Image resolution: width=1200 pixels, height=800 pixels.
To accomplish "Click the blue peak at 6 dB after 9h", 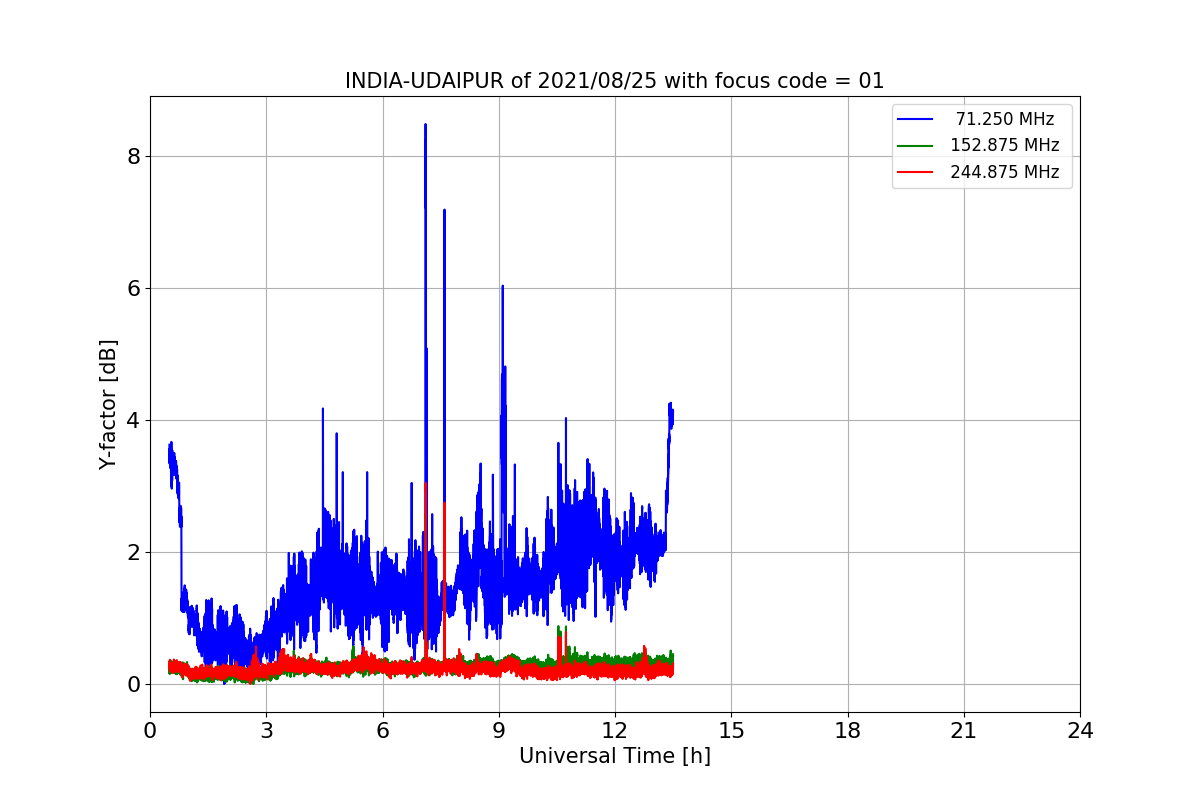I will point(502,287).
